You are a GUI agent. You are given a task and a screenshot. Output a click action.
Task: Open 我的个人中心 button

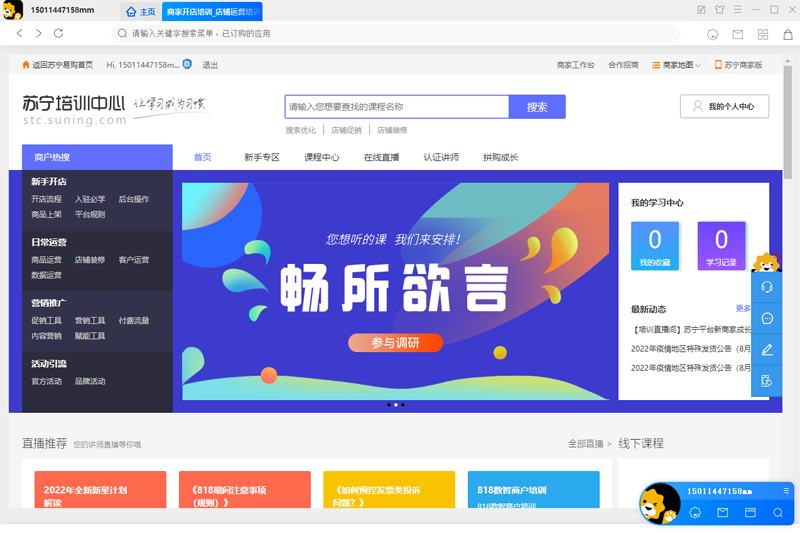tap(724, 106)
